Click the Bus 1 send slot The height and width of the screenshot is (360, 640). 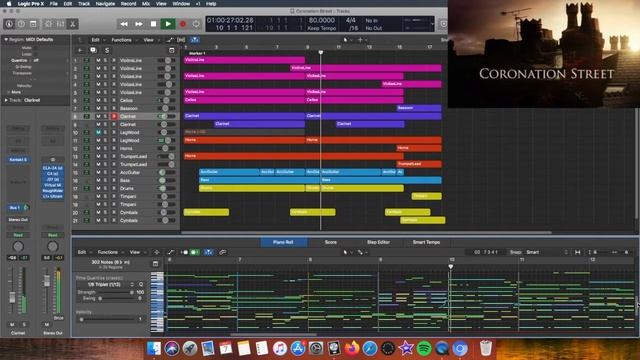pyautogui.click(x=15, y=208)
